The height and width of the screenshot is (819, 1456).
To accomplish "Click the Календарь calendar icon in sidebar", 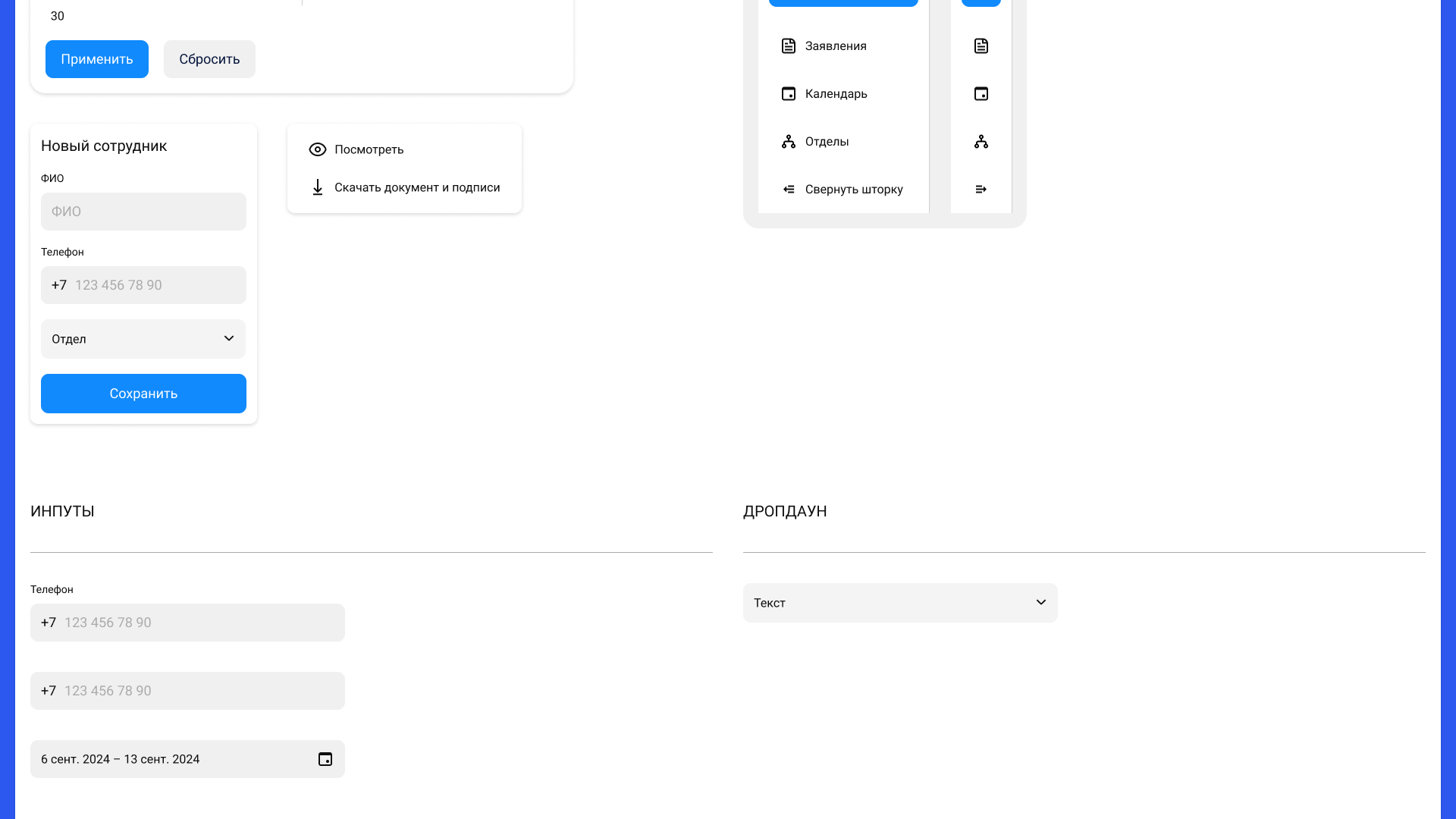I will [x=789, y=93].
